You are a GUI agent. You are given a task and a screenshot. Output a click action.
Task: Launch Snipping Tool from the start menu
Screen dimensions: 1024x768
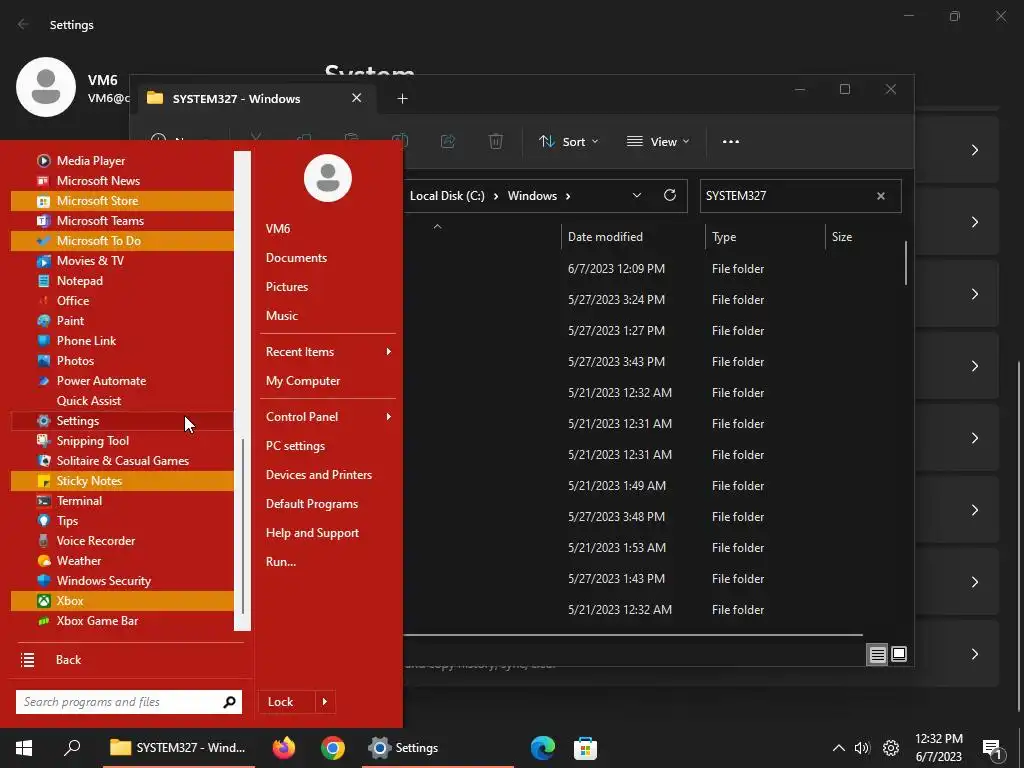tap(122, 441)
